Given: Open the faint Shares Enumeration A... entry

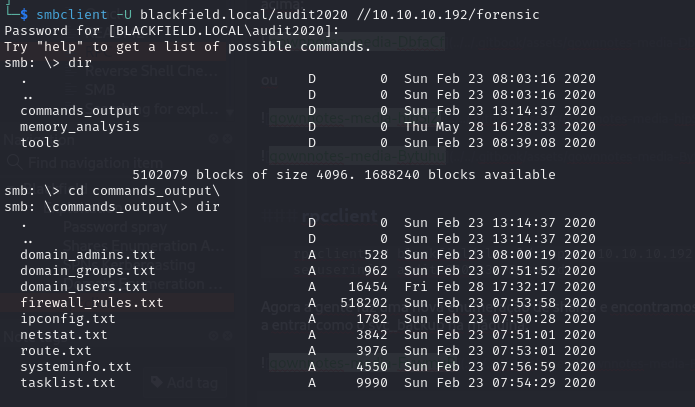Looking at the screenshot, I should pos(143,246).
